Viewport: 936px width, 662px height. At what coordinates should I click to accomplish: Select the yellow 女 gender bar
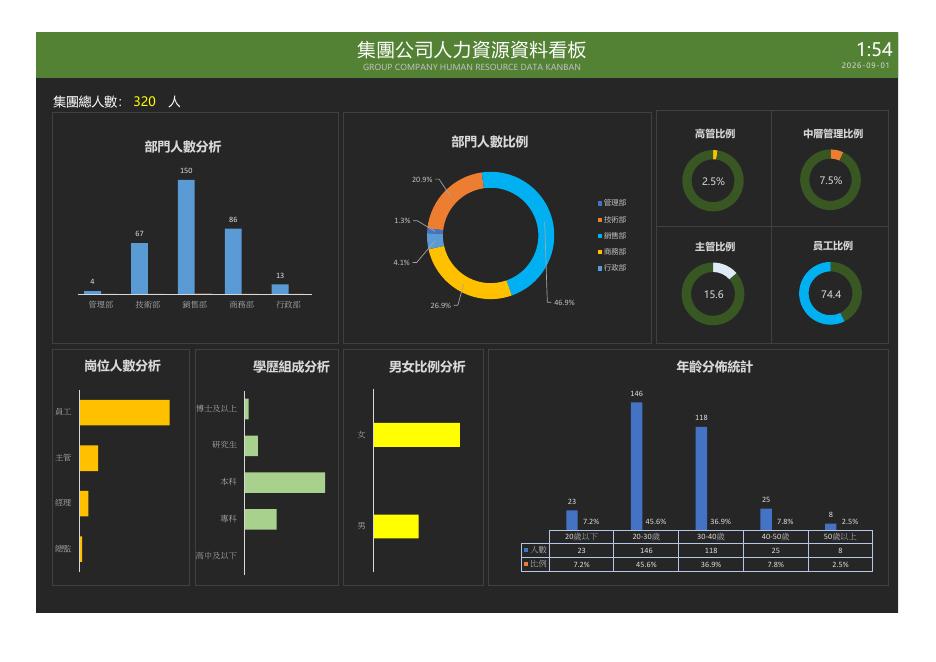click(417, 435)
